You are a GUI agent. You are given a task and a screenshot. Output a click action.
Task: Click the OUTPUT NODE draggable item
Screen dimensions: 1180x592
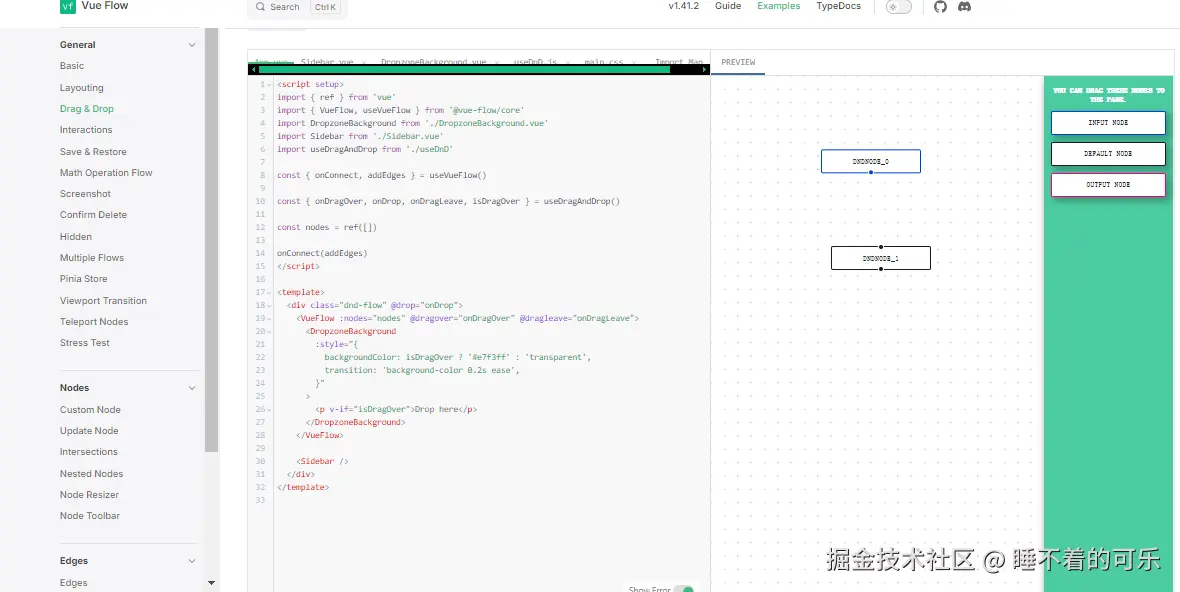[x=1108, y=185]
